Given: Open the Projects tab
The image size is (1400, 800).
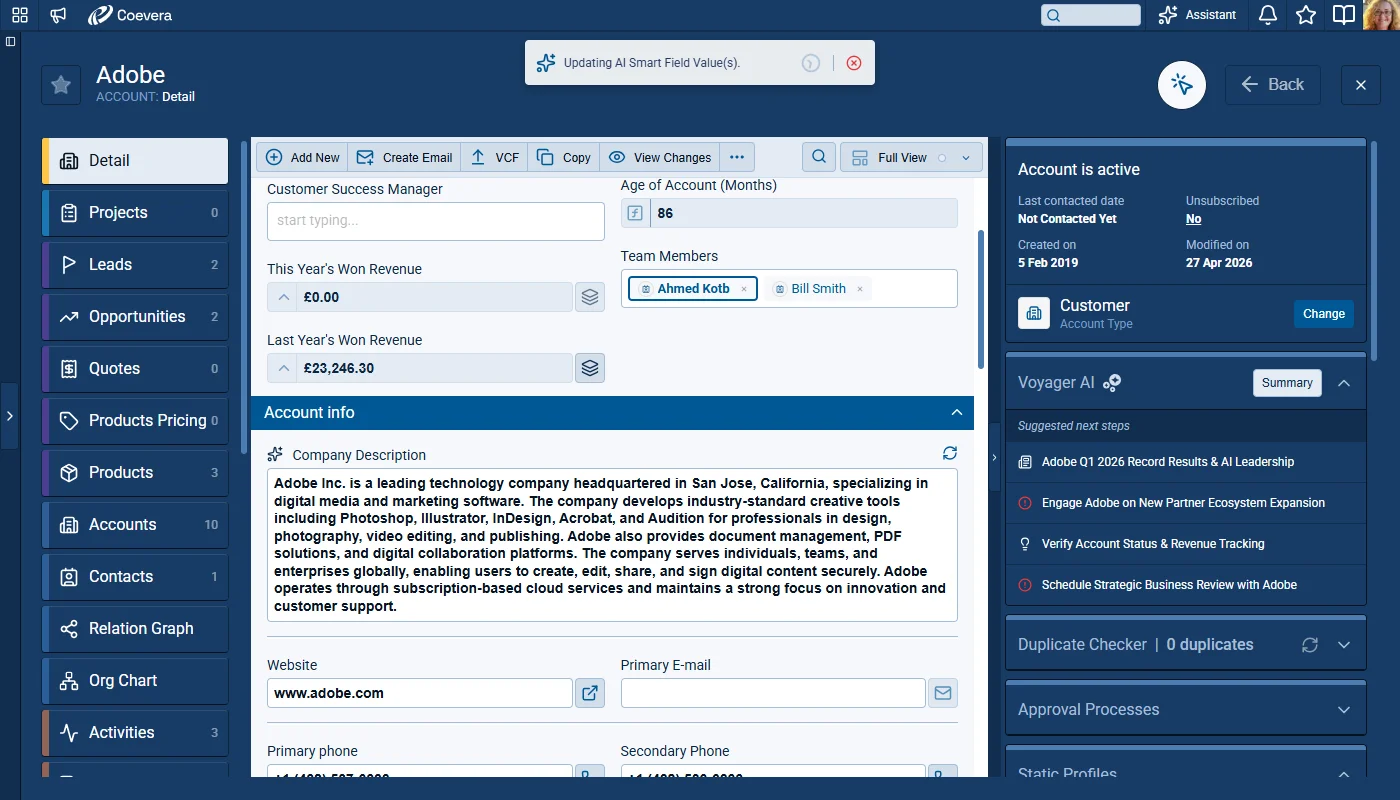Looking at the screenshot, I should click(x=135, y=213).
